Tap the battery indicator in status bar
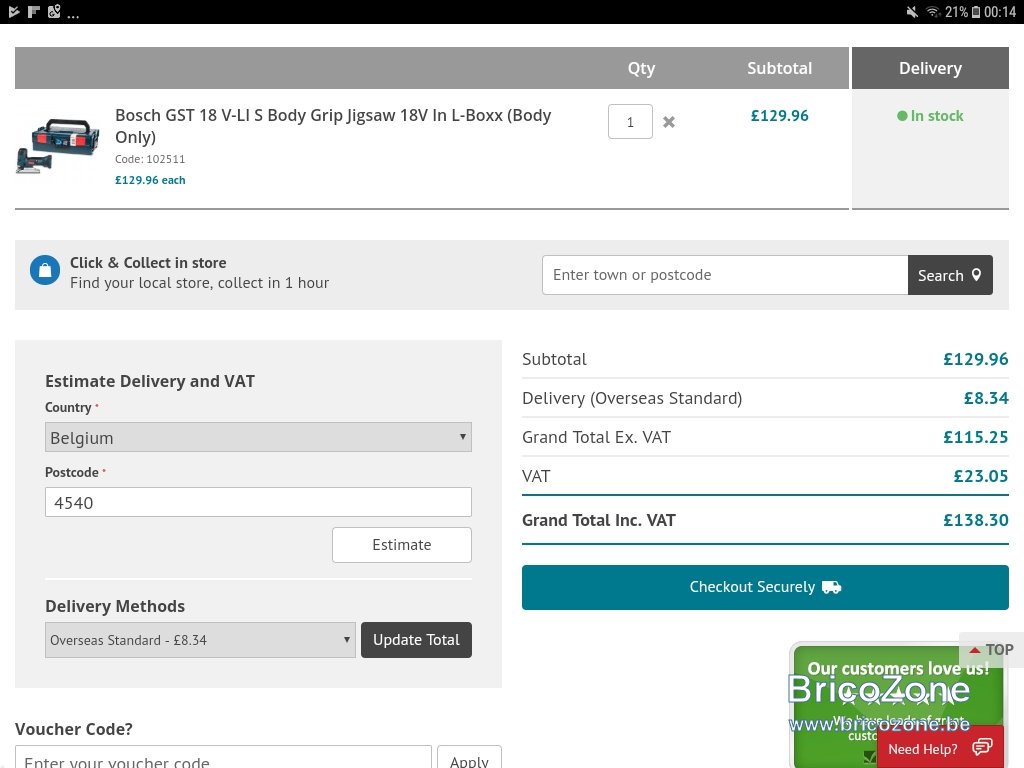The width and height of the screenshot is (1024, 768). [976, 12]
